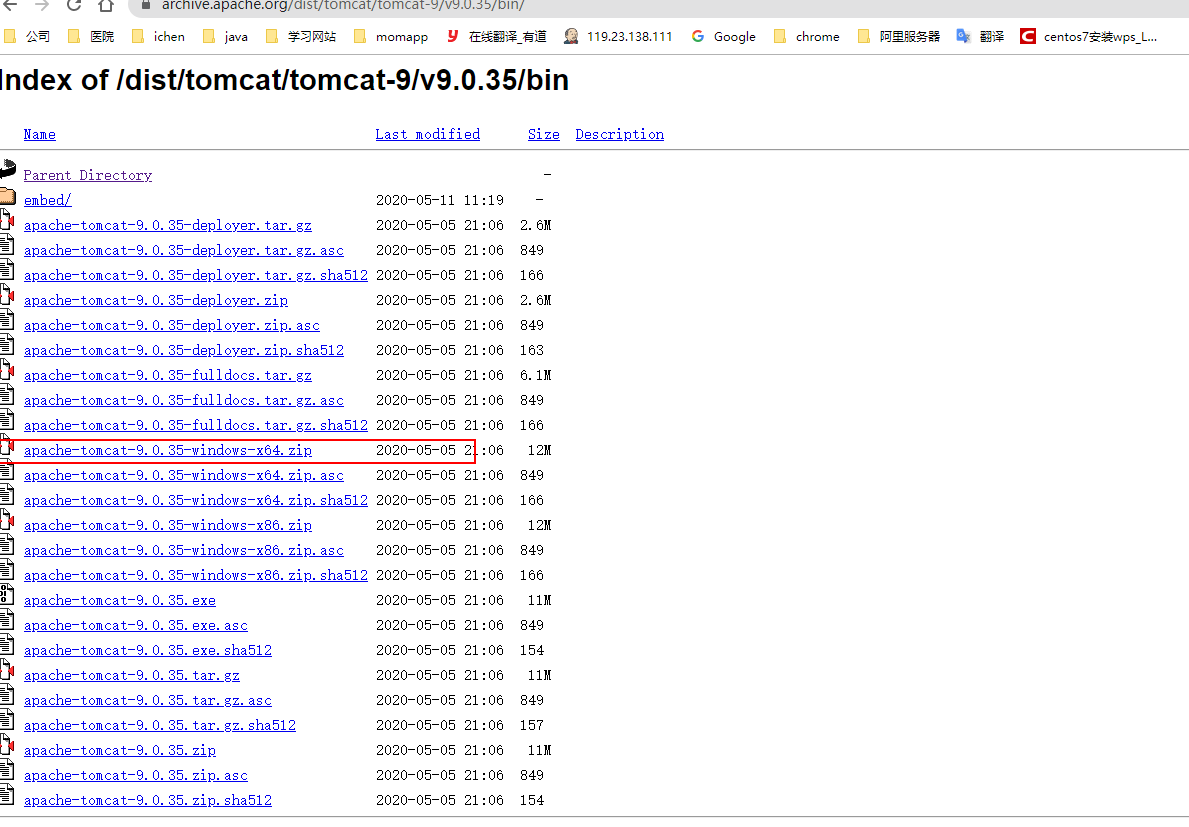Open the java bookmarks folder

click(225, 36)
